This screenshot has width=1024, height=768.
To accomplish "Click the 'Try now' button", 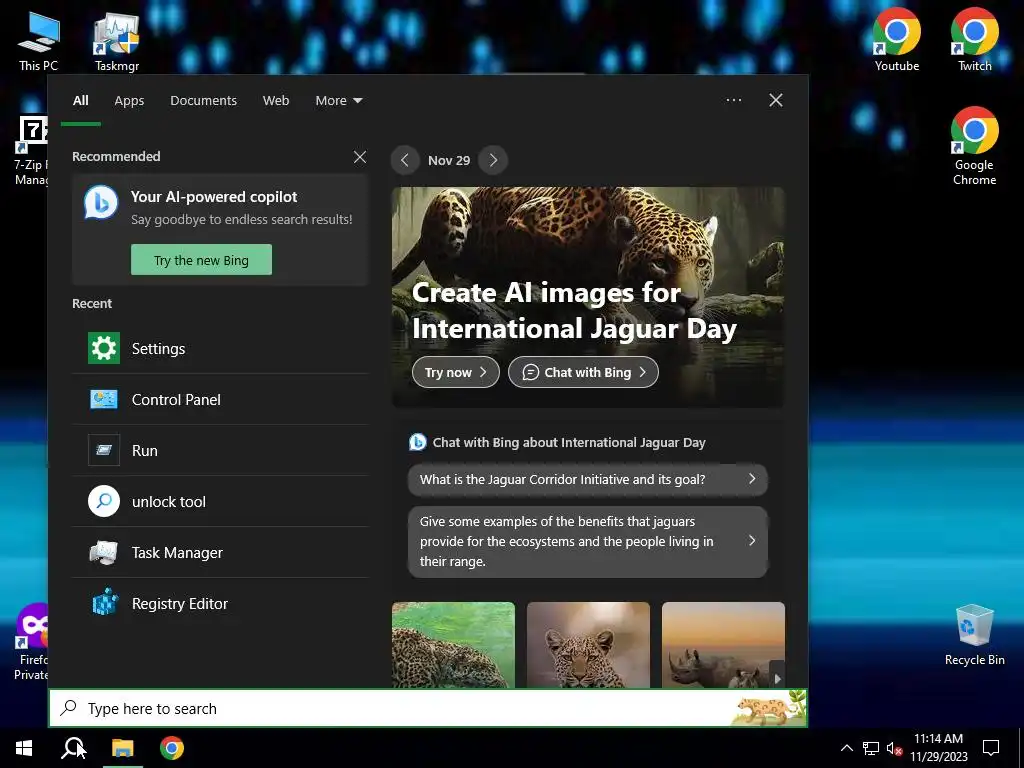I will [456, 372].
